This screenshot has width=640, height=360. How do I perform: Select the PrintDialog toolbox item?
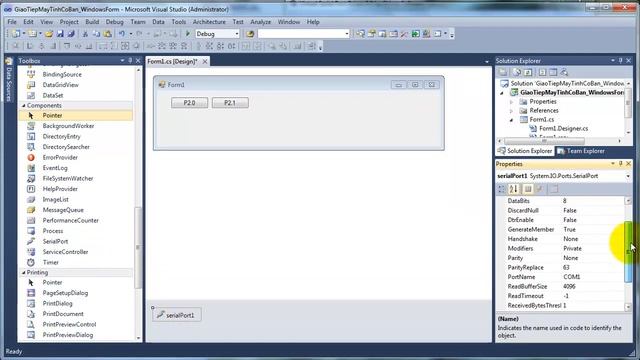(x=57, y=303)
